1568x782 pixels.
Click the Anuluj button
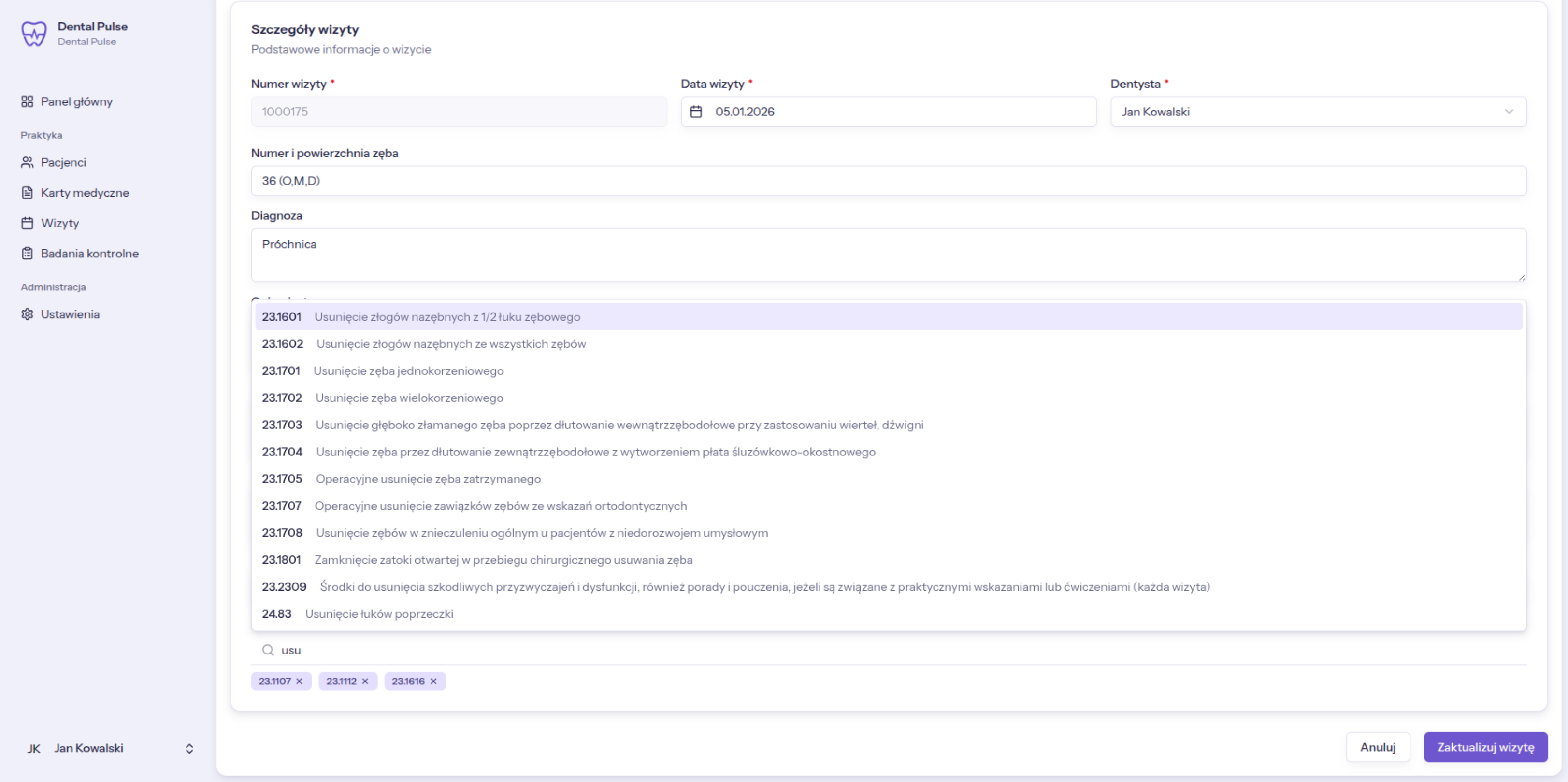point(1378,747)
